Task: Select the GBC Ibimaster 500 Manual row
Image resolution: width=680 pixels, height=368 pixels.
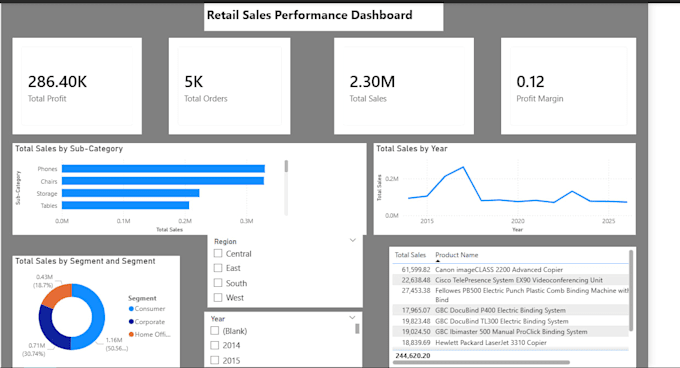Action: pos(510,332)
